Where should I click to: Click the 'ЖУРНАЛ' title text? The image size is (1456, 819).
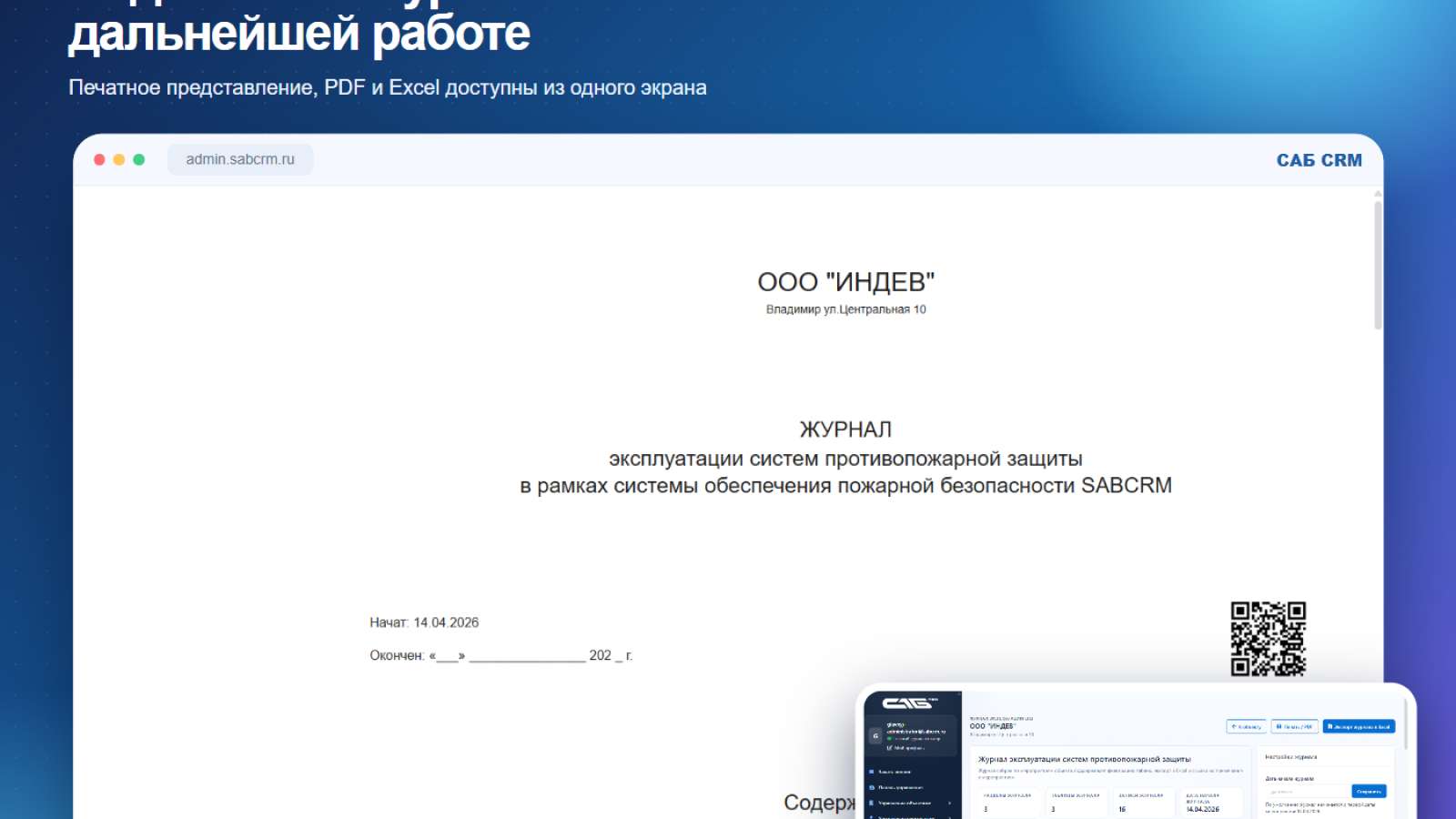pos(845,430)
